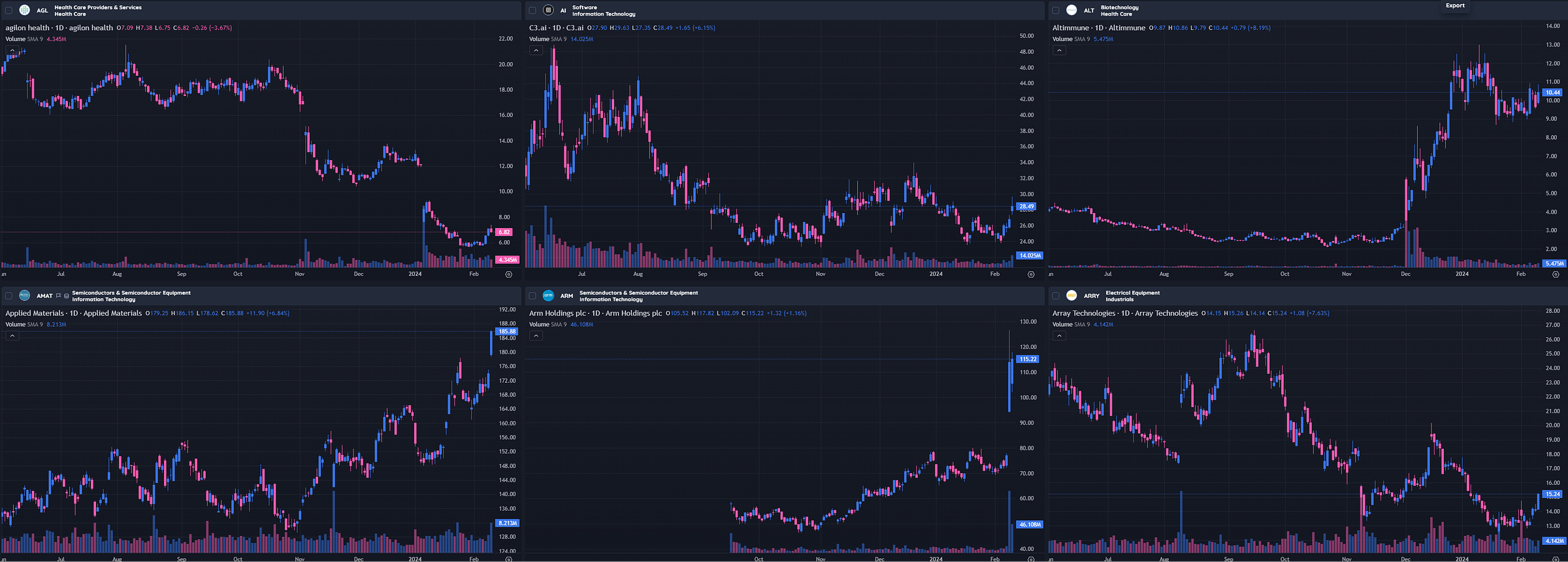Open time axis settings gear on ARM chart
The image size is (1568, 562).
pyautogui.click(x=1031, y=559)
